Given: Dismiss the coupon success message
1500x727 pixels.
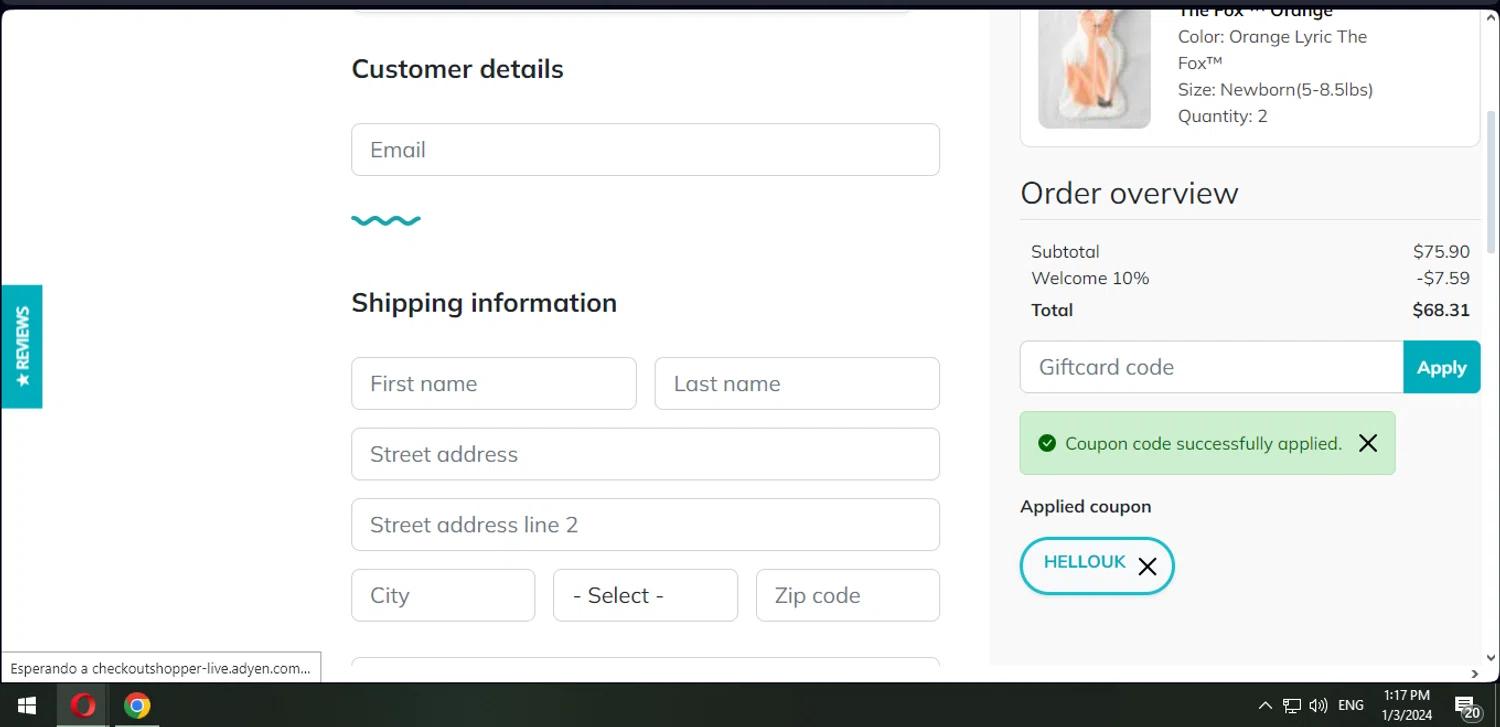Looking at the screenshot, I should [1368, 443].
